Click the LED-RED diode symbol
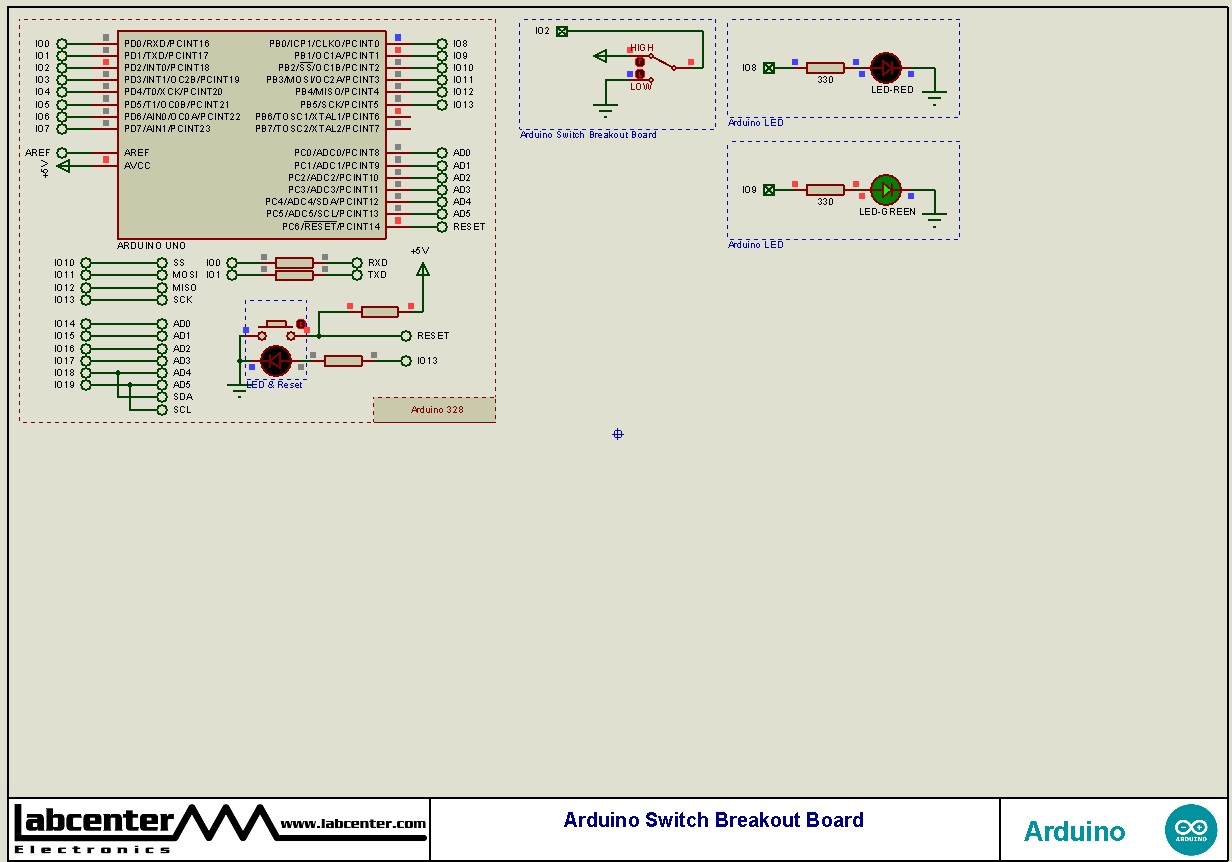 (886, 68)
